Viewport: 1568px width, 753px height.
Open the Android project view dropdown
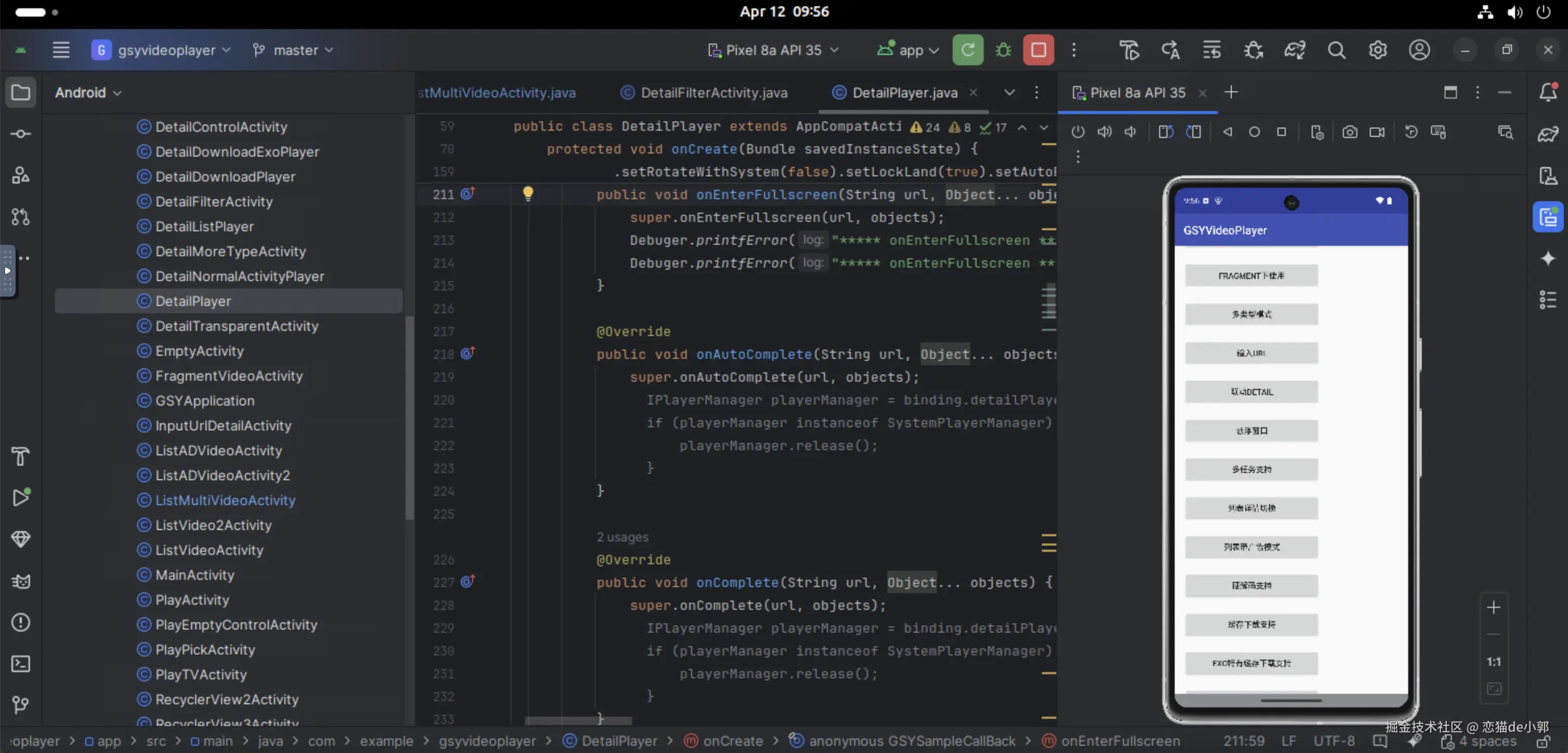[88, 92]
